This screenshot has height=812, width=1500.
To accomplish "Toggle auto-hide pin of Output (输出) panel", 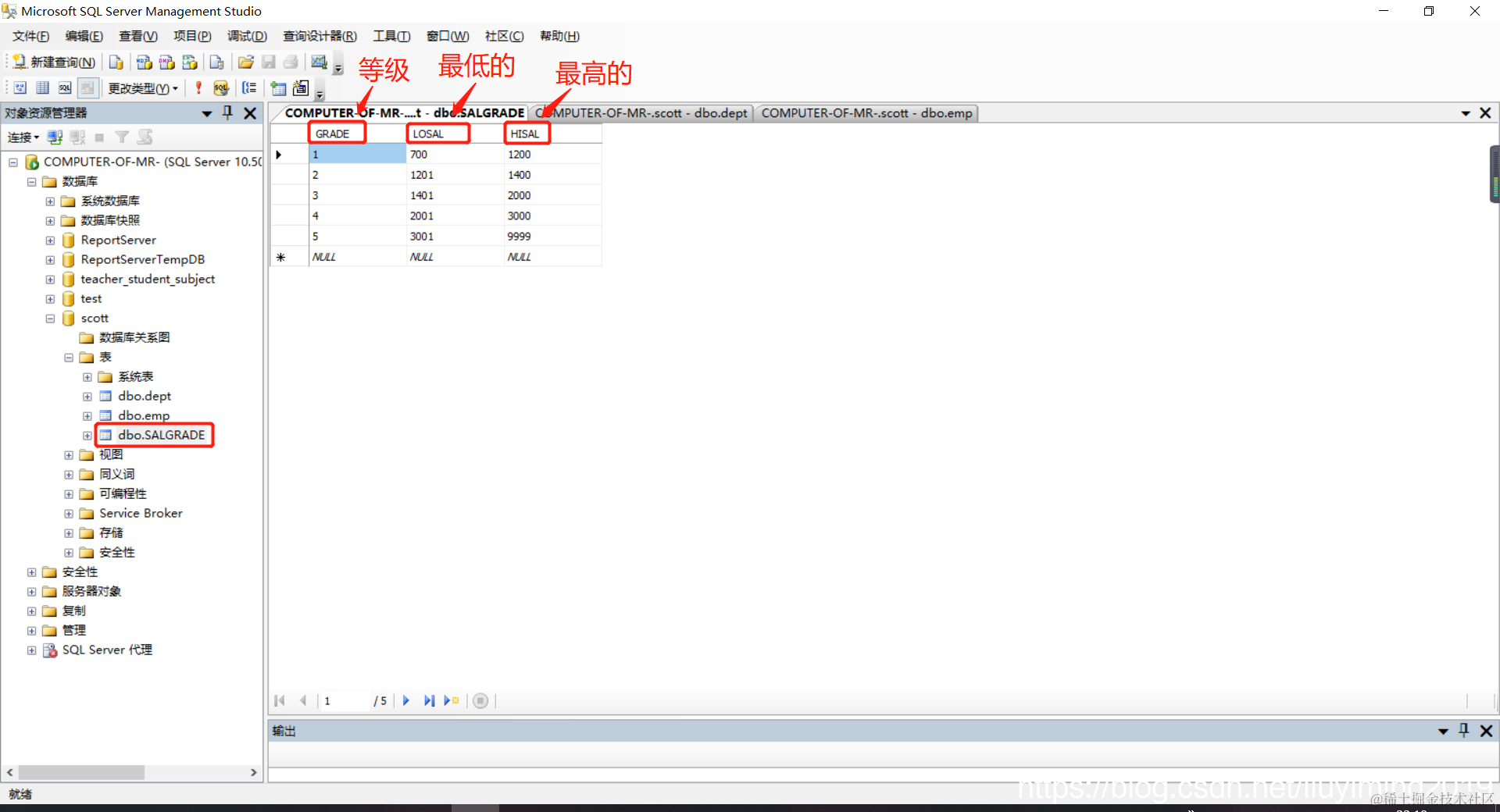I will pos(1464,730).
